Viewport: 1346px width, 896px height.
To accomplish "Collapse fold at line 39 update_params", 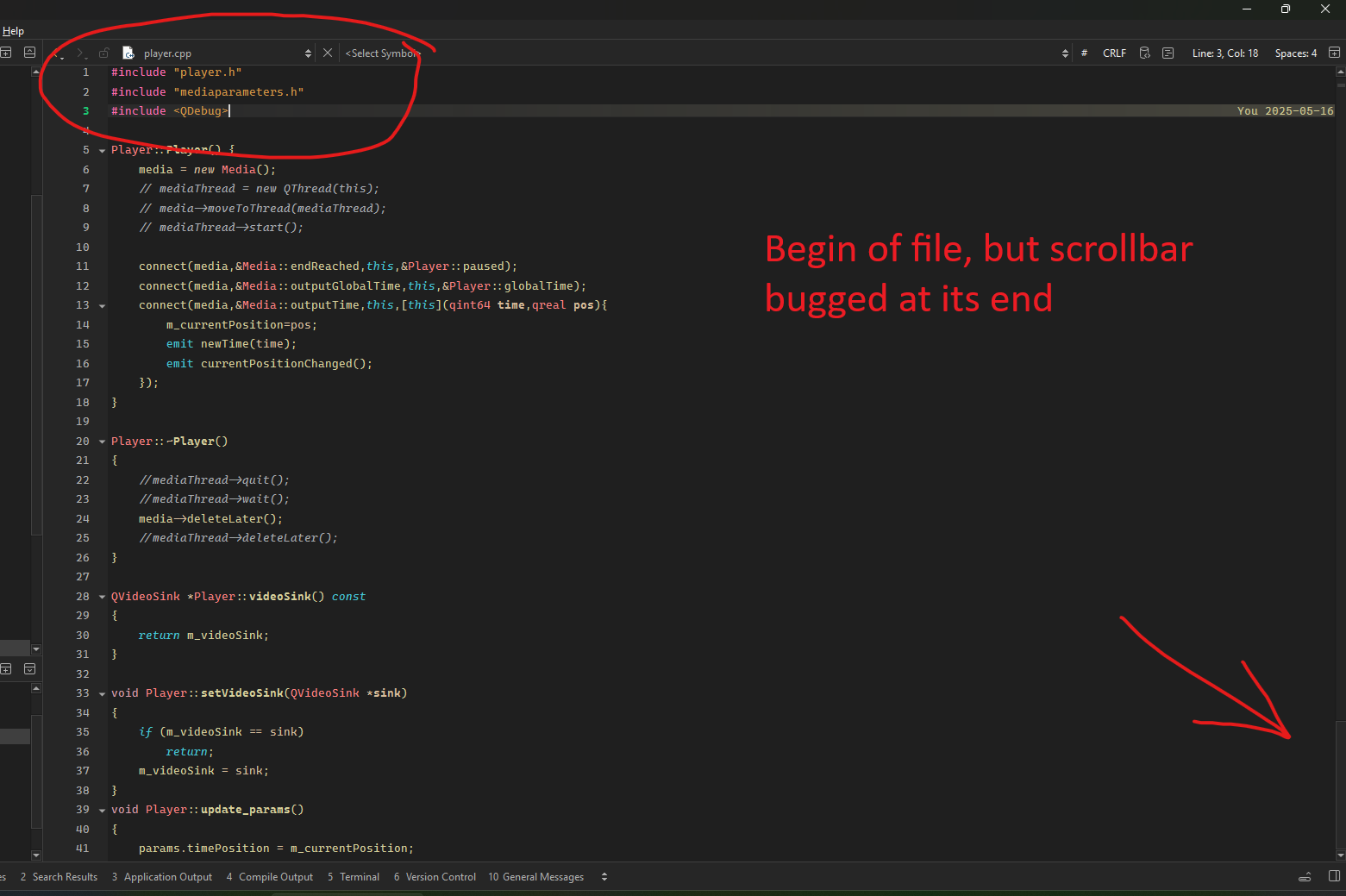I will pos(102,810).
